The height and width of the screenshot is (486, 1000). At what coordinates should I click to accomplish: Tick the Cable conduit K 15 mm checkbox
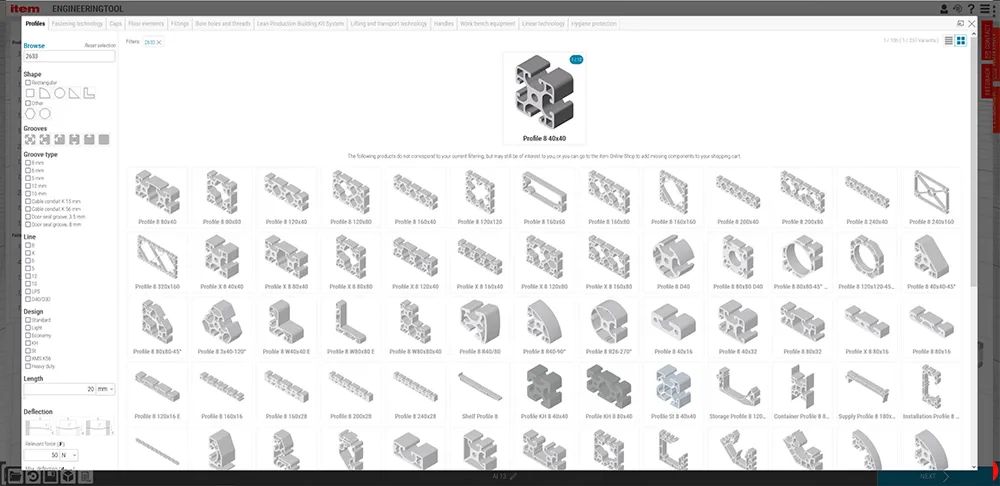click(27, 201)
